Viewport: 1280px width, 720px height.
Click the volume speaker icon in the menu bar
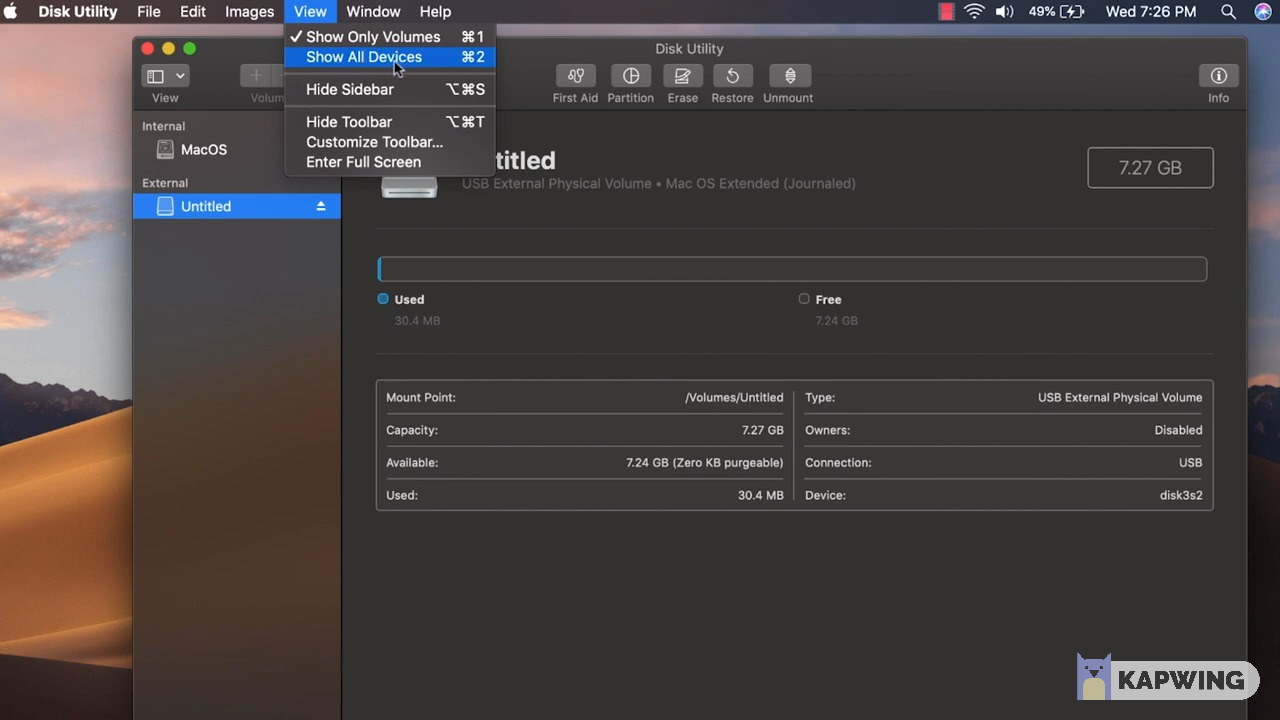[x=1005, y=12]
